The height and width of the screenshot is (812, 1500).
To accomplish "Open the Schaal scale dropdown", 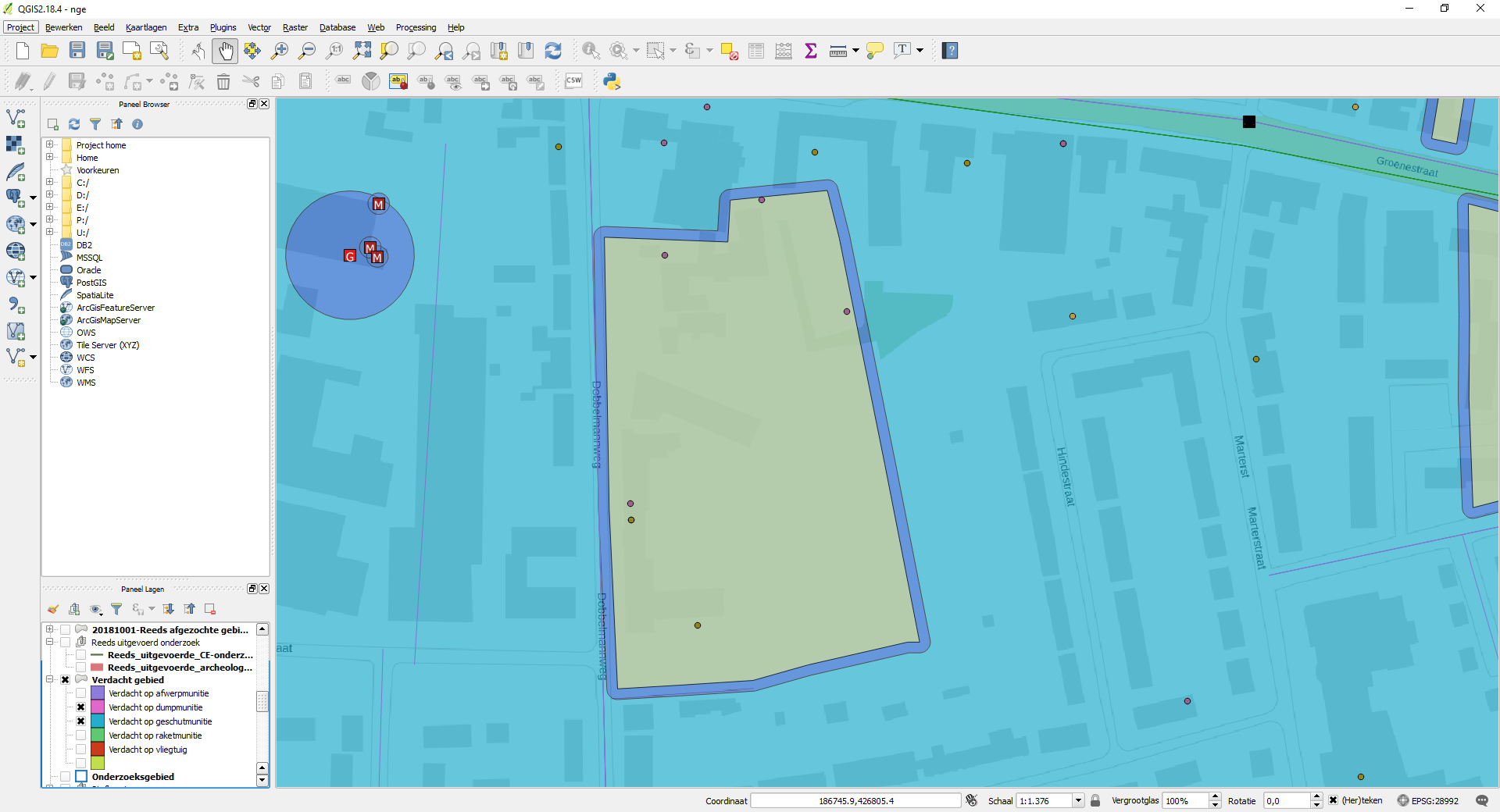I will tap(1078, 800).
